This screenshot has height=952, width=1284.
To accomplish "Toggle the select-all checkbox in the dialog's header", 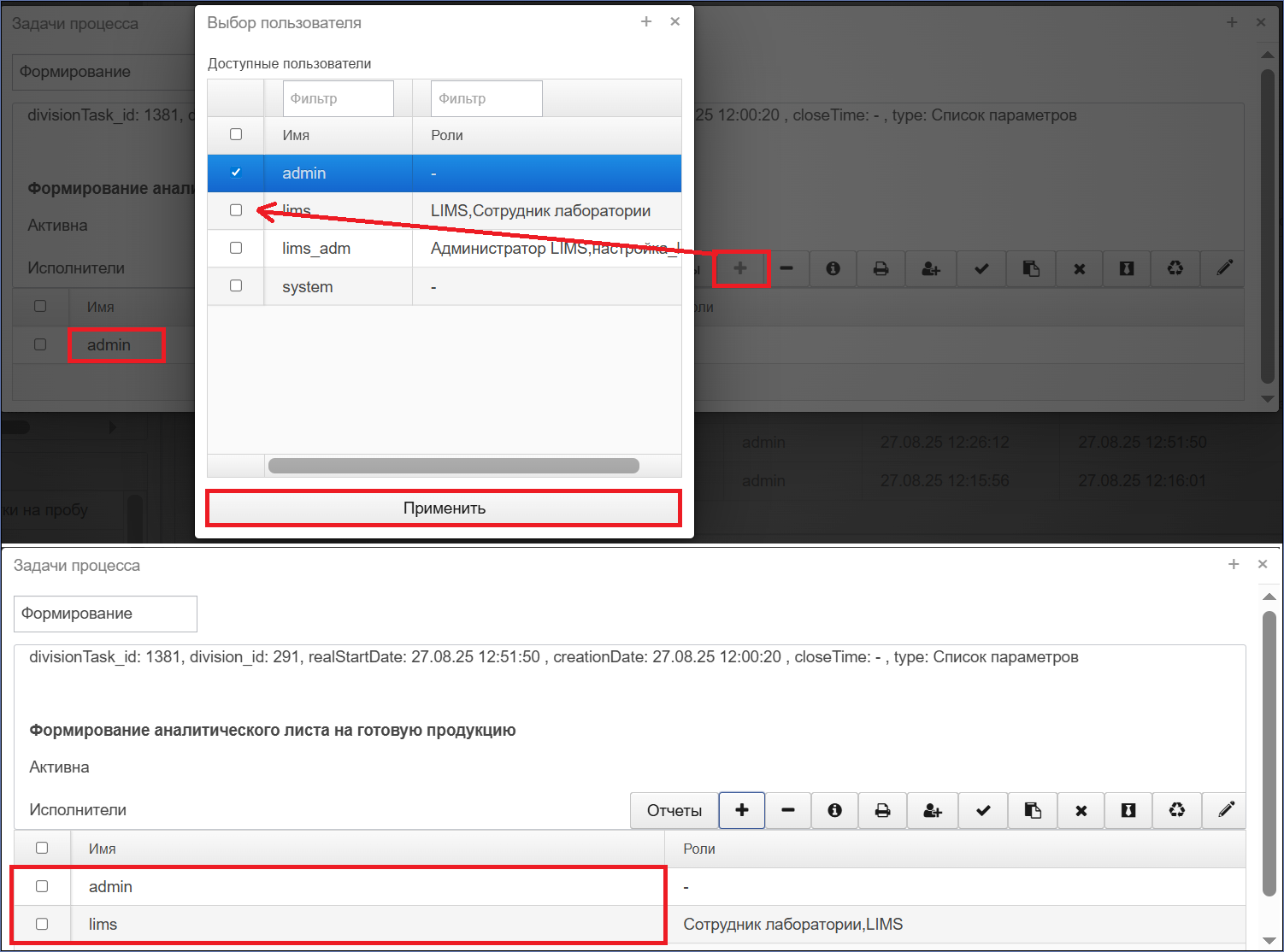I will (x=236, y=134).
